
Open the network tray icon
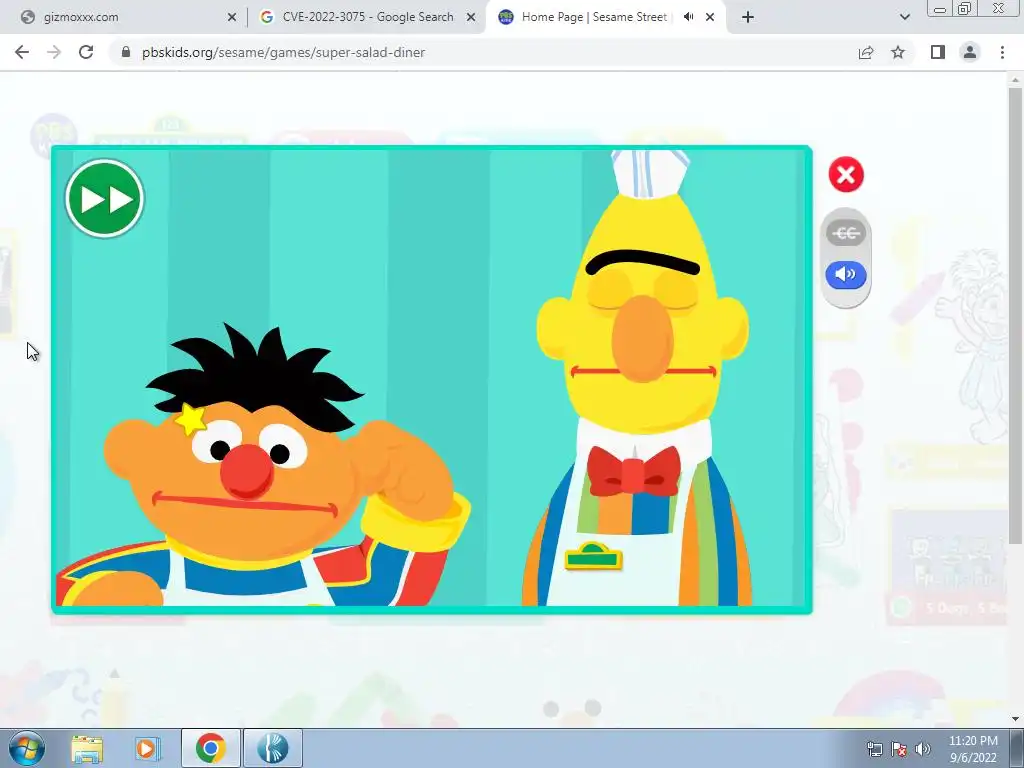coord(874,749)
